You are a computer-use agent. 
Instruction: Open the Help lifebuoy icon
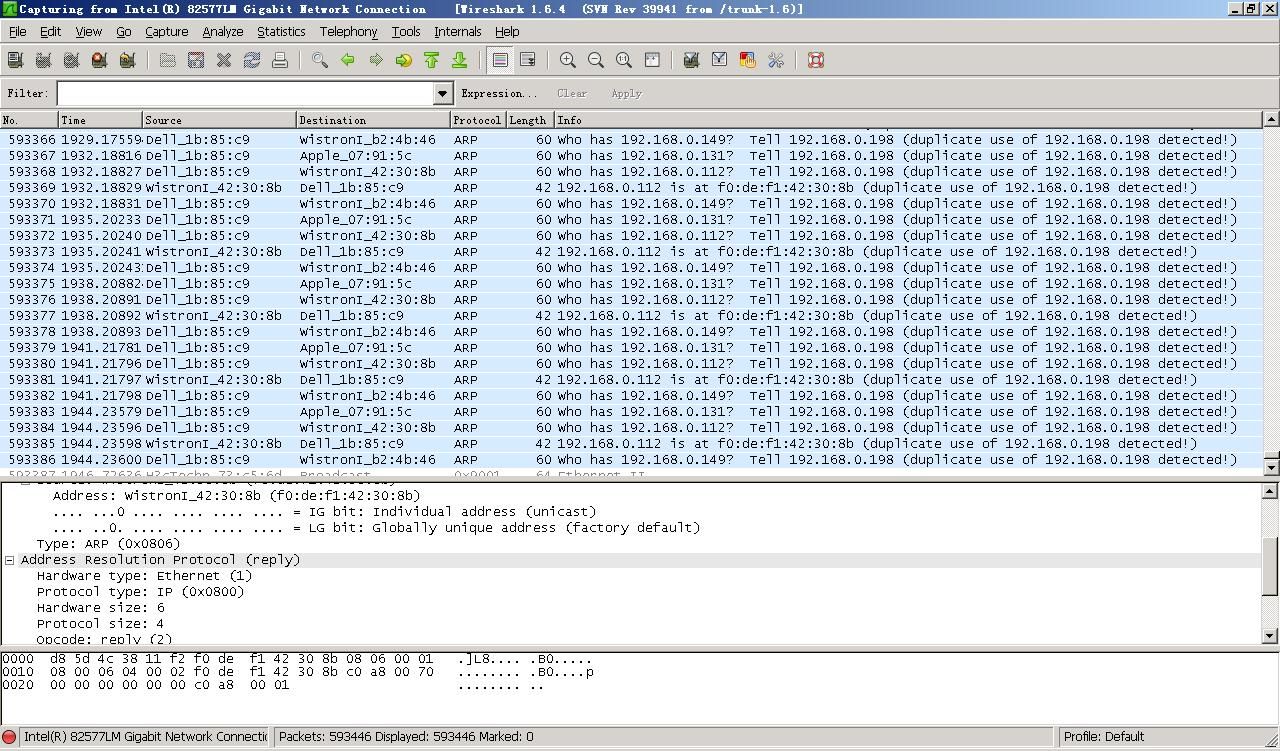point(816,60)
